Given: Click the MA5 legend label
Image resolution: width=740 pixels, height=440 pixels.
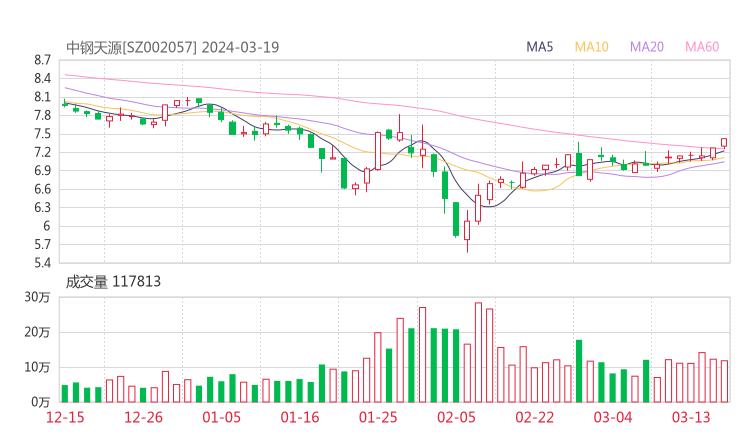Looking at the screenshot, I should [539, 47].
